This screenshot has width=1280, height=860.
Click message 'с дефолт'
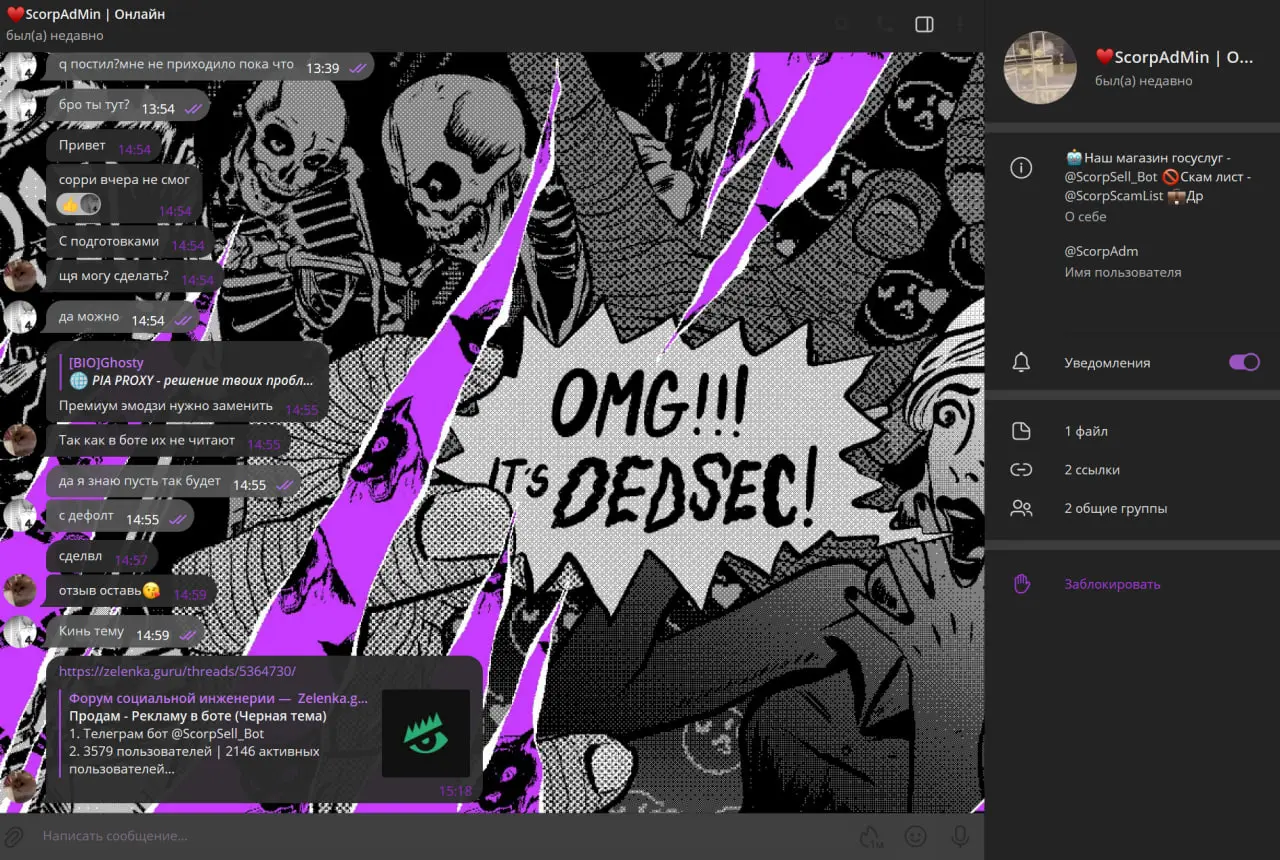click(120, 516)
